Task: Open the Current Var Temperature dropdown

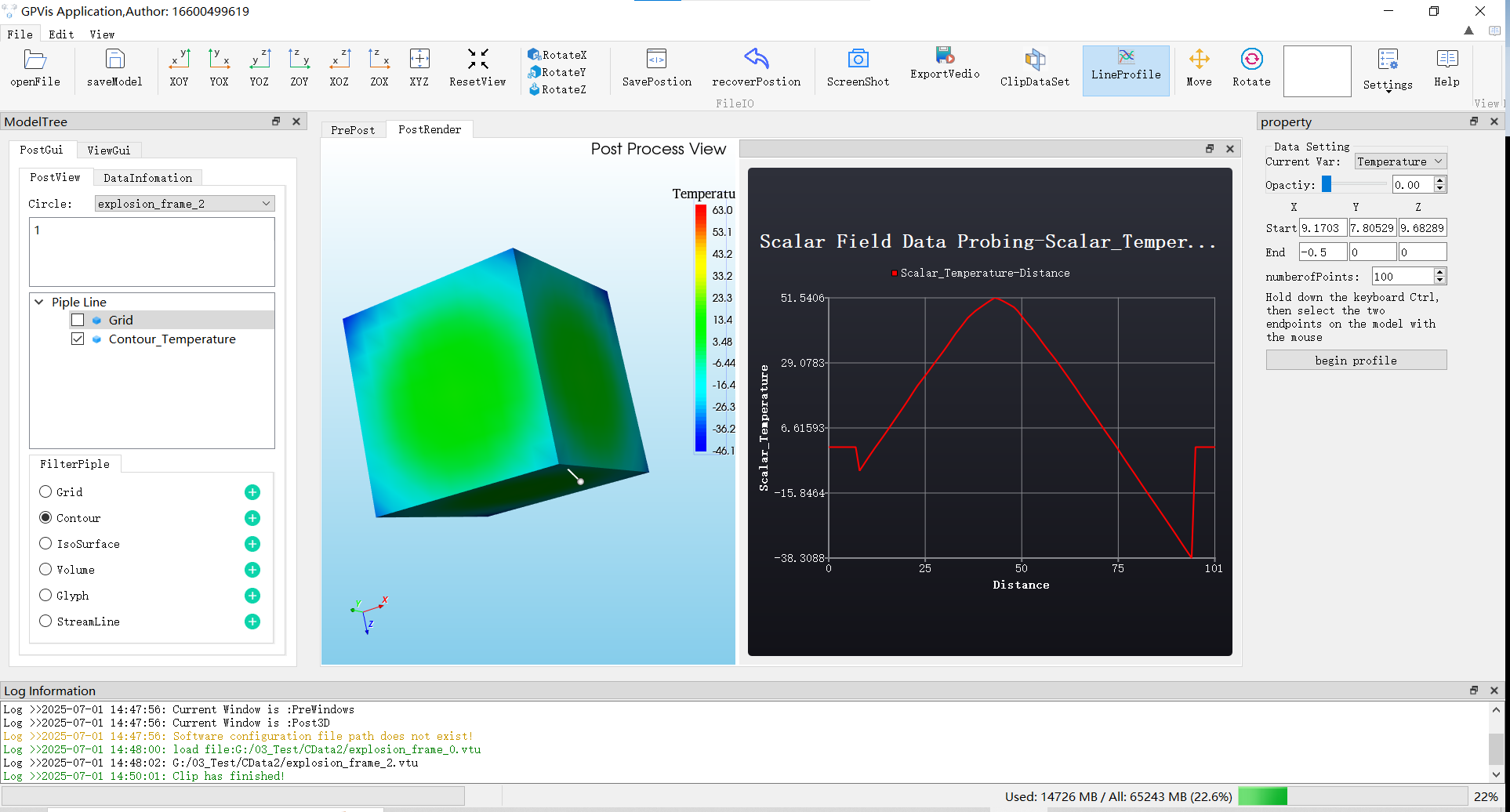Action: tap(1400, 161)
